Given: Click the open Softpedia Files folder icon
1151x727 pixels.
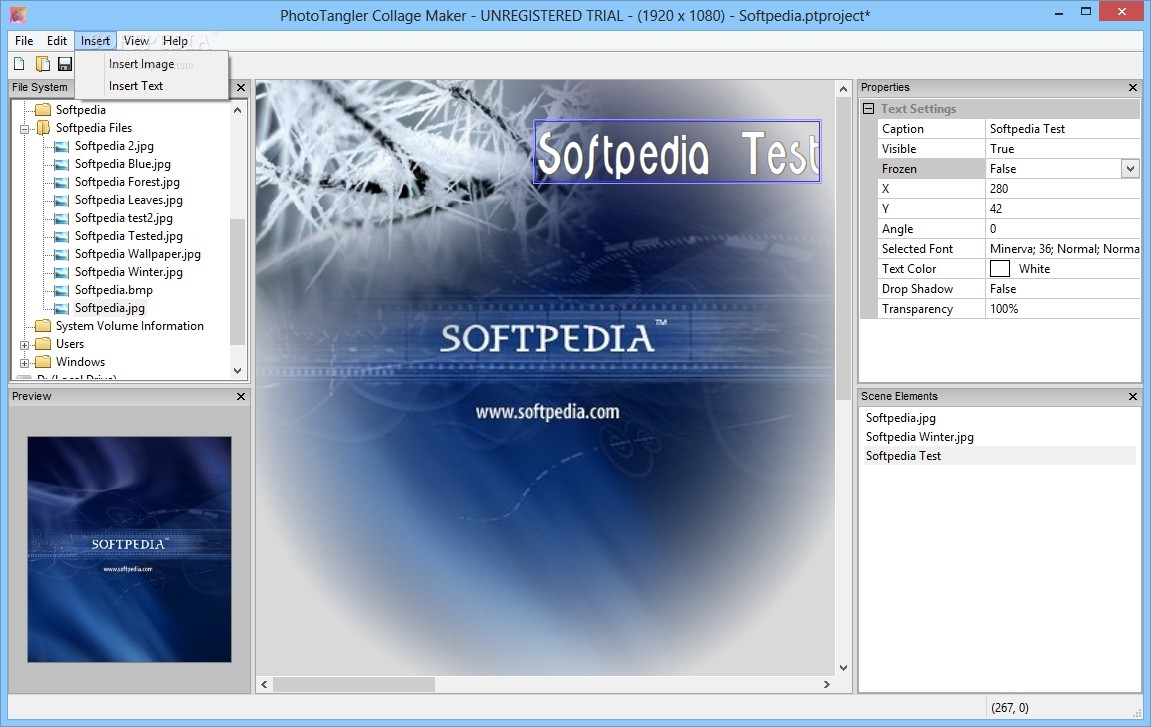Looking at the screenshot, I should [43, 128].
